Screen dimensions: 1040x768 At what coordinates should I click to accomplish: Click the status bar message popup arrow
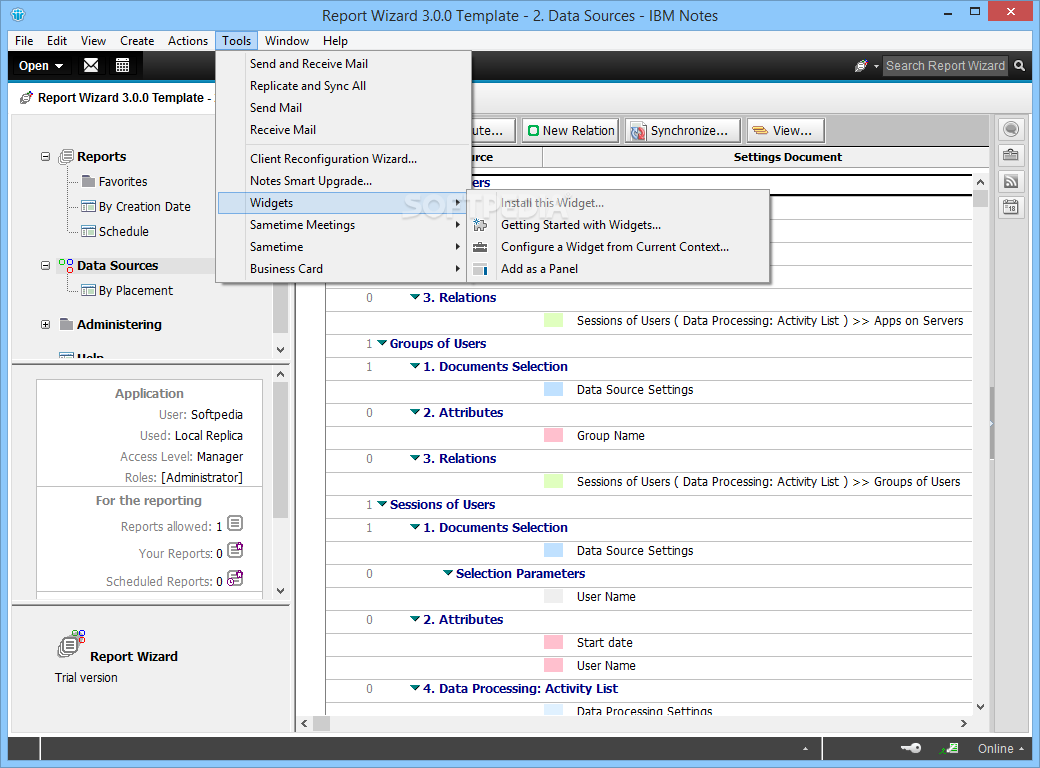tap(805, 749)
